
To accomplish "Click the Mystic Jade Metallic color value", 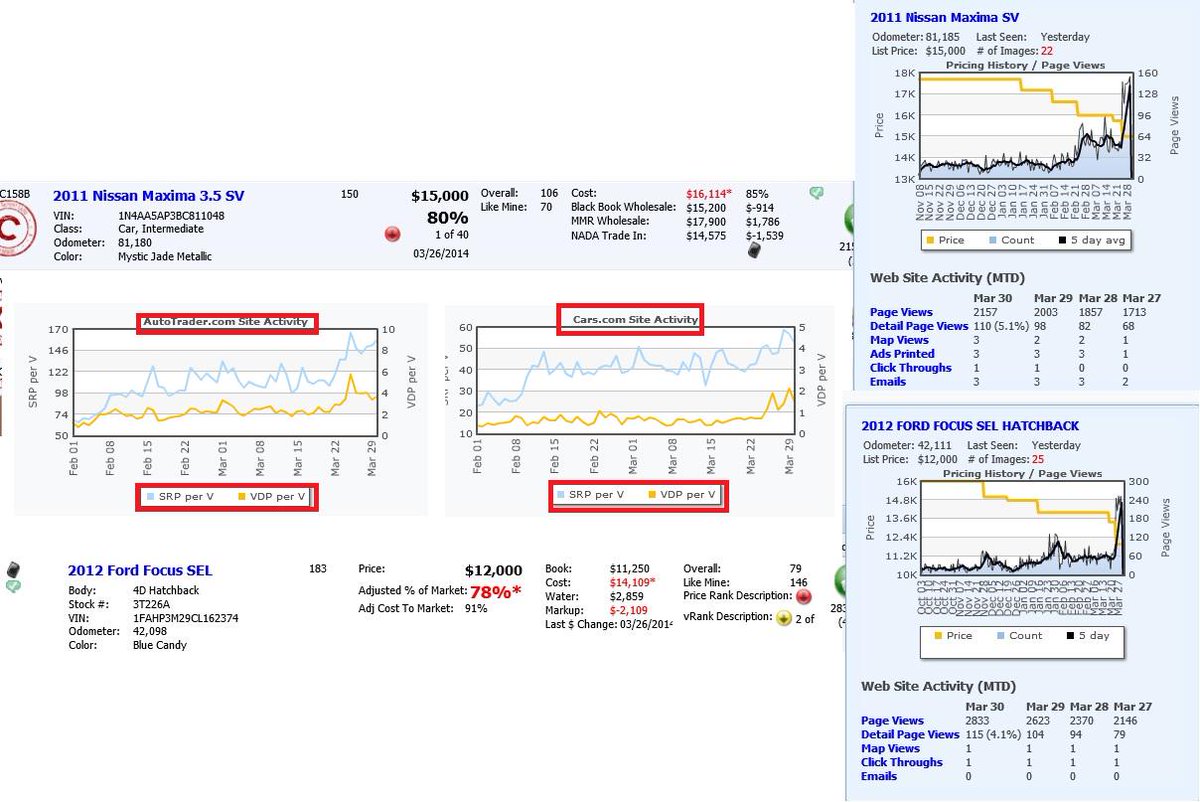I will click(165, 257).
